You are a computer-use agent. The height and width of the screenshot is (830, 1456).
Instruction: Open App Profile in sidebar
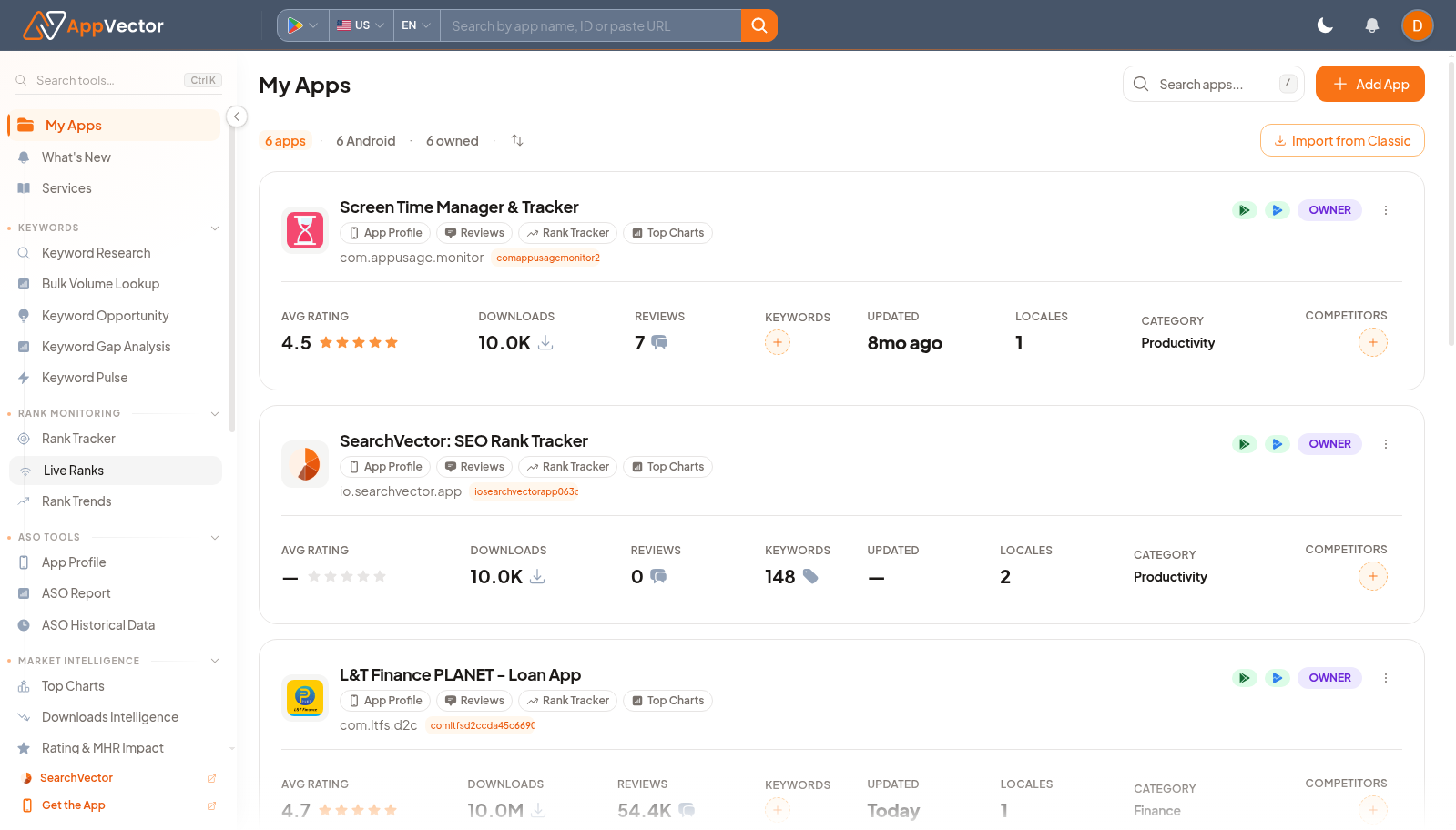point(115,562)
